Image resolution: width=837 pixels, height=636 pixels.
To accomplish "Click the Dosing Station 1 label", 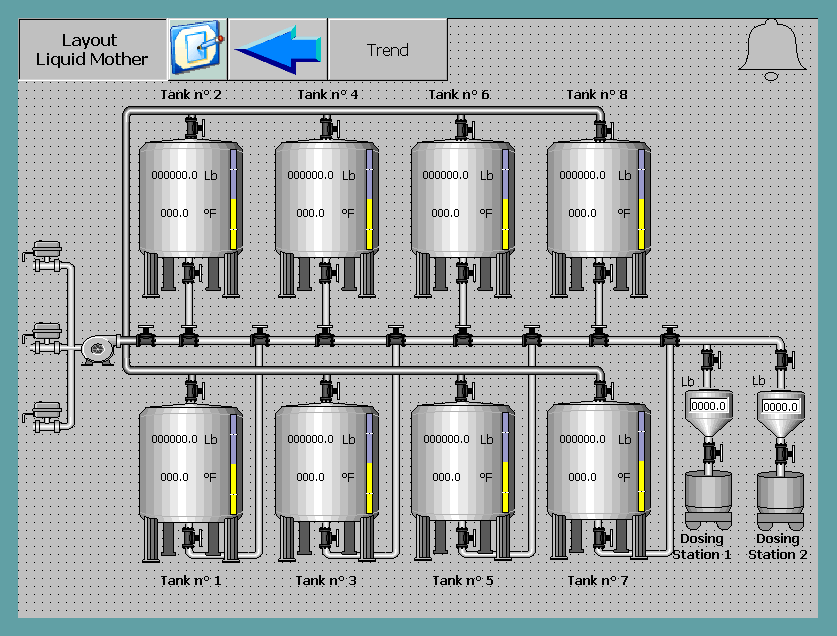I will click(701, 546).
